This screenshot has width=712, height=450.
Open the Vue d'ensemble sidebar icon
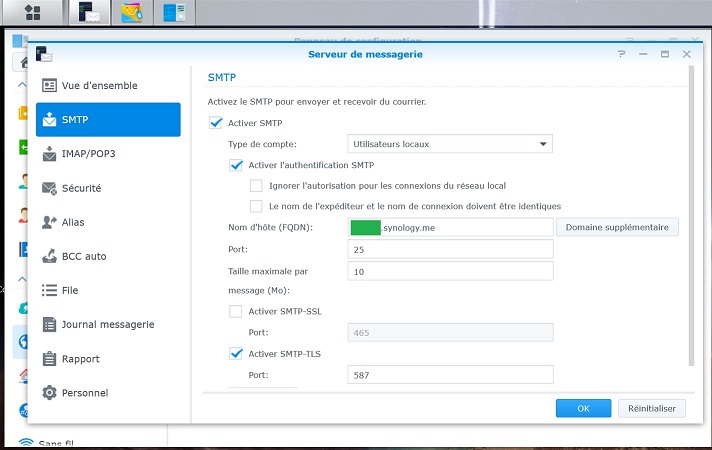(49, 86)
